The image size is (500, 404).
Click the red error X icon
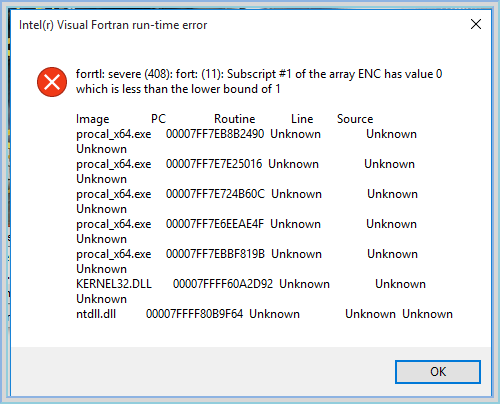pyautogui.click(x=52, y=82)
